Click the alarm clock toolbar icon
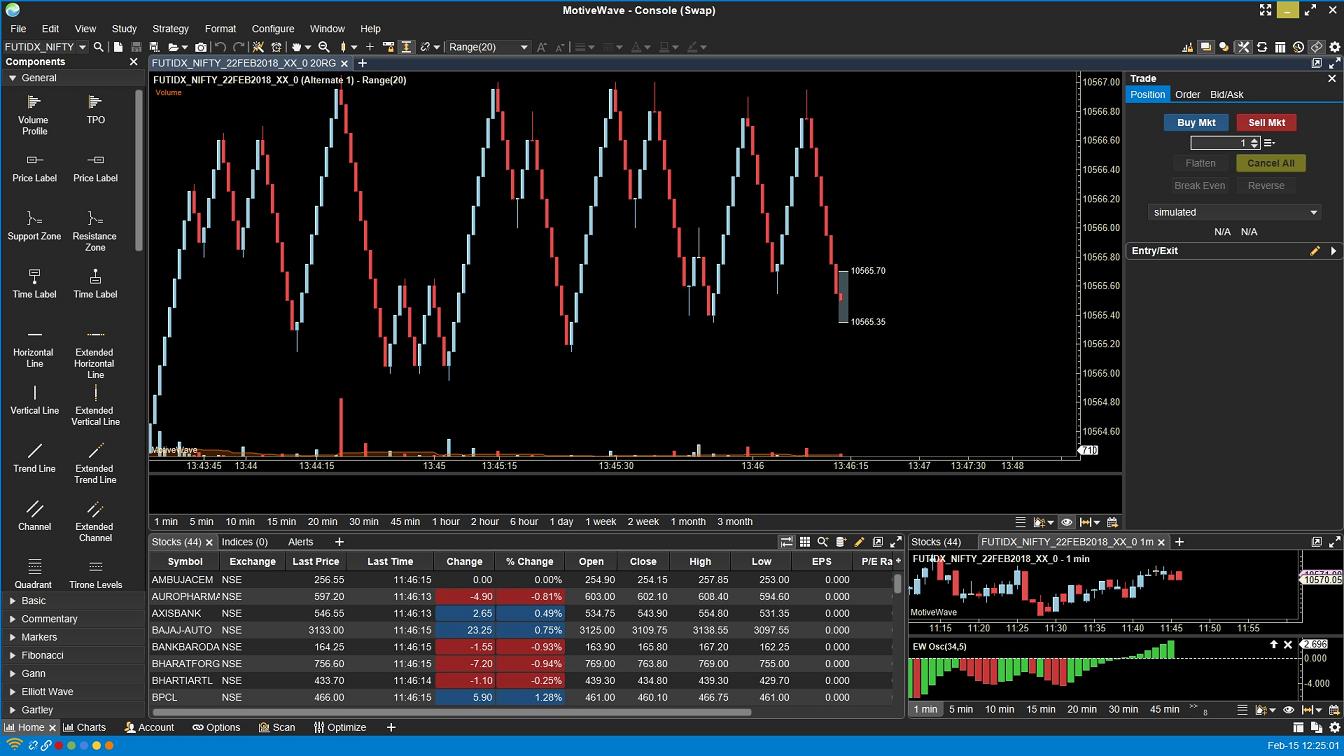The height and width of the screenshot is (756, 1344). pos(276,47)
